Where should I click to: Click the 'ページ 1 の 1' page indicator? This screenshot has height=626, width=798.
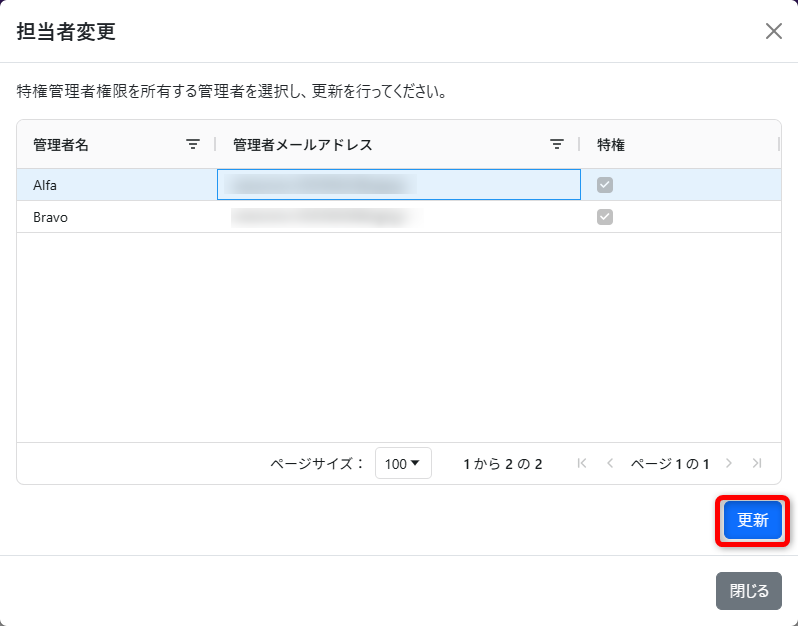point(670,464)
